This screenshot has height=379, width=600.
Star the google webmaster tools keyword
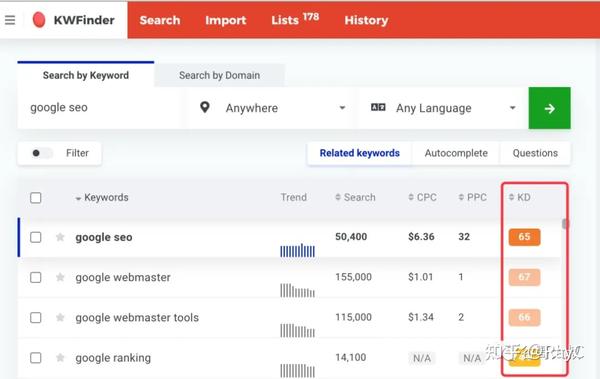click(60, 317)
